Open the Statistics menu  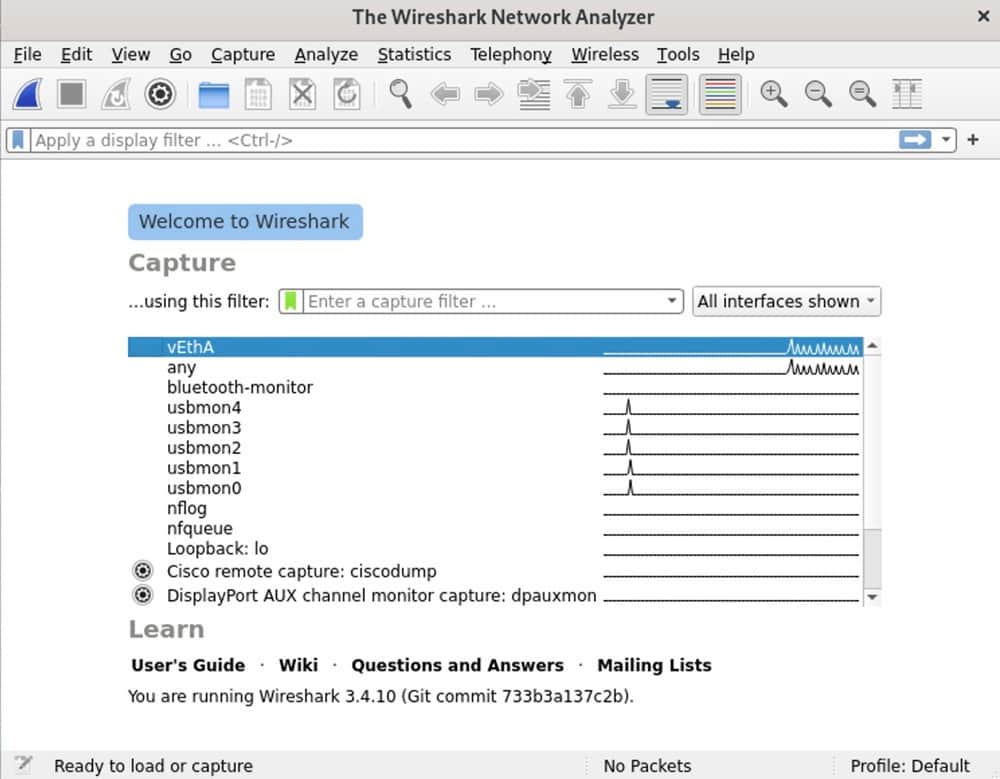(x=414, y=55)
